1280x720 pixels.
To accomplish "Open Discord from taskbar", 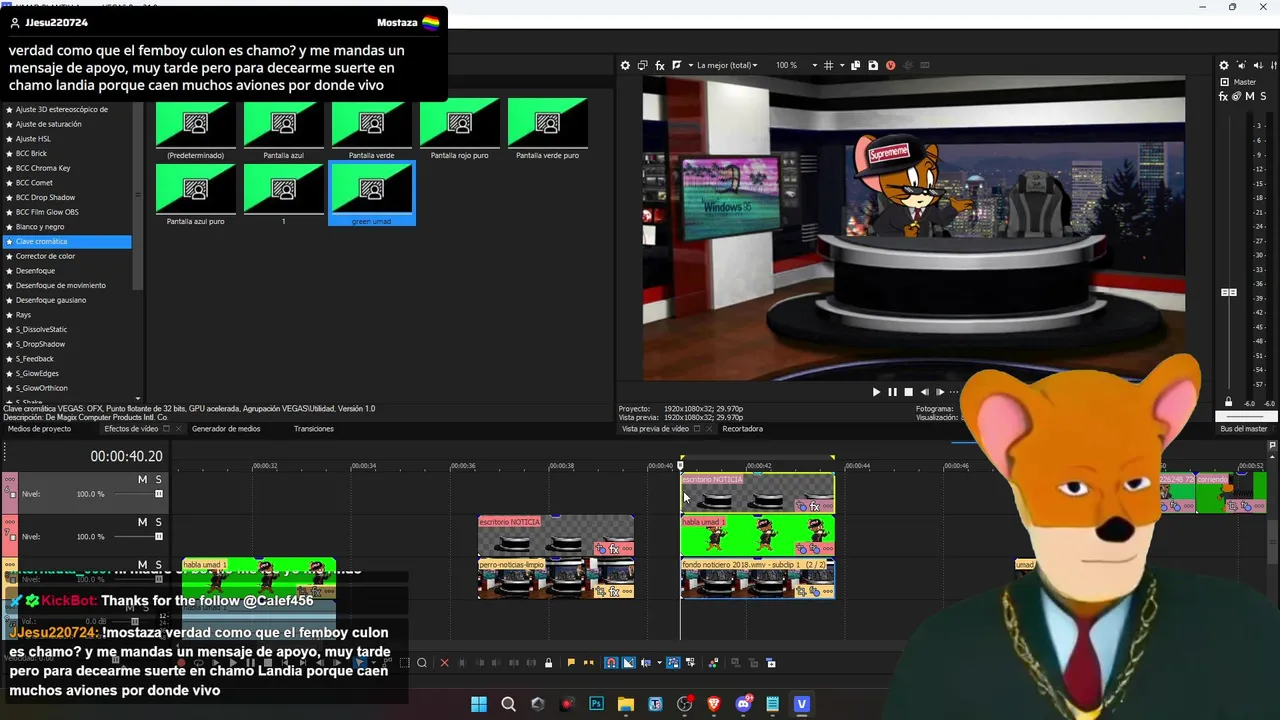I will 743,704.
